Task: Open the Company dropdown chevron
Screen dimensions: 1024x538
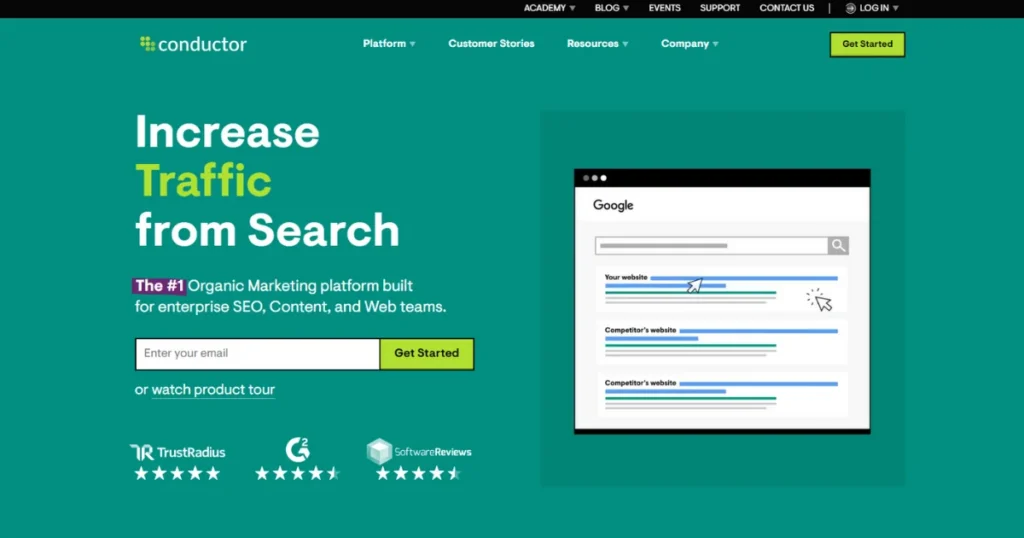Action: (x=715, y=44)
